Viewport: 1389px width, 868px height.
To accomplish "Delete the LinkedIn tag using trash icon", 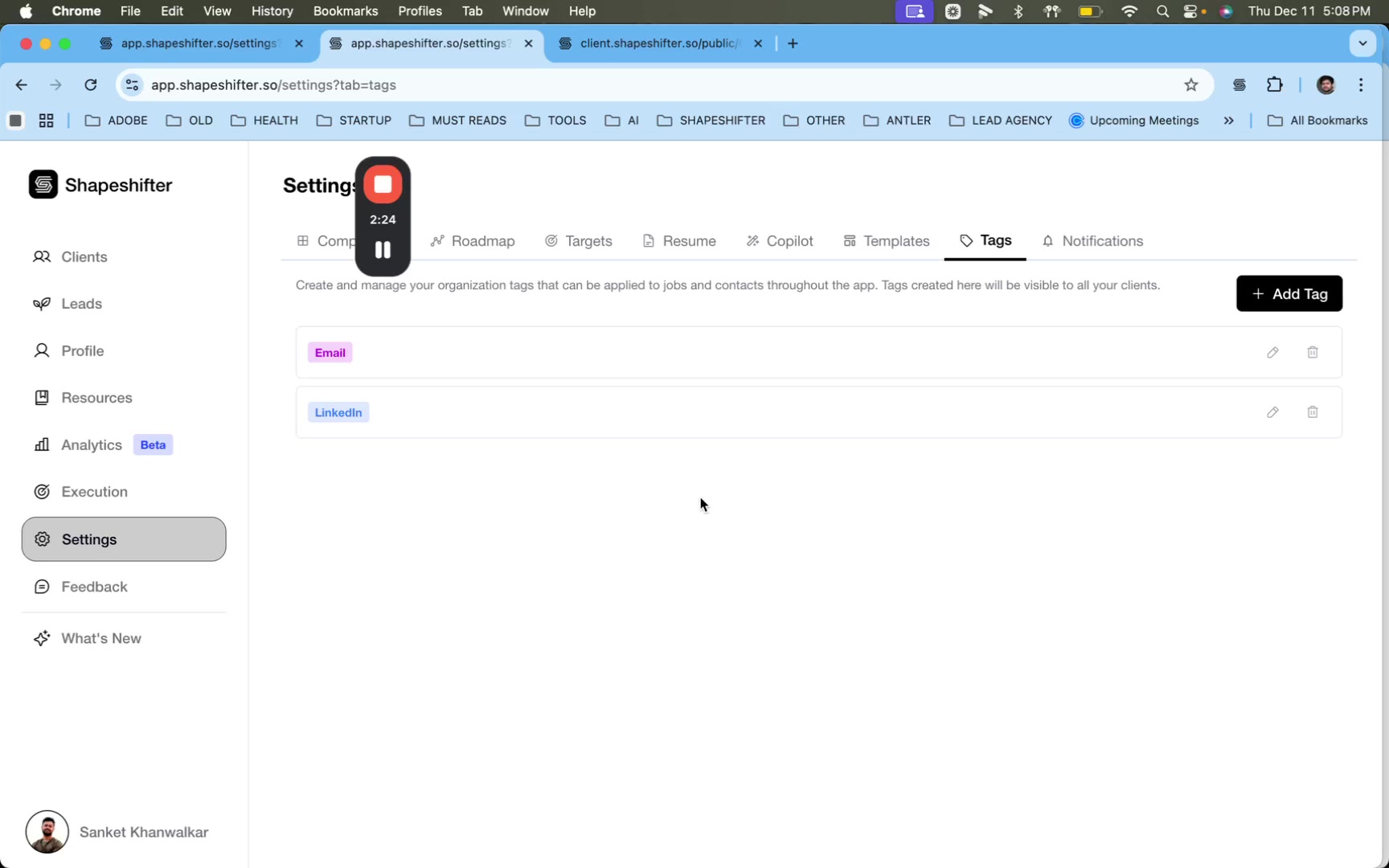I will point(1312,411).
